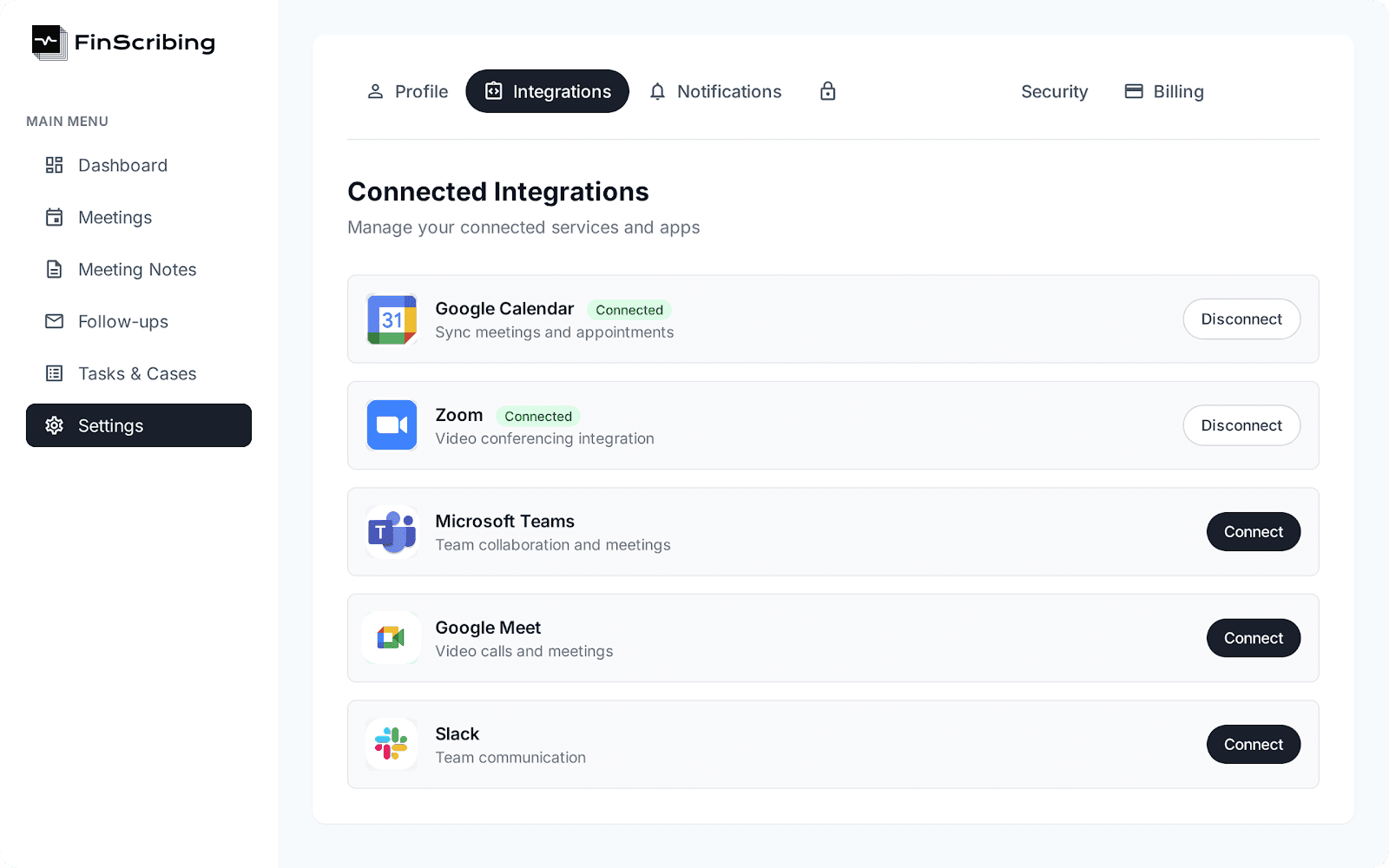Click the Billing credit card icon
The height and width of the screenshot is (868, 1389).
pyautogui.click(x=1134, y=91)
